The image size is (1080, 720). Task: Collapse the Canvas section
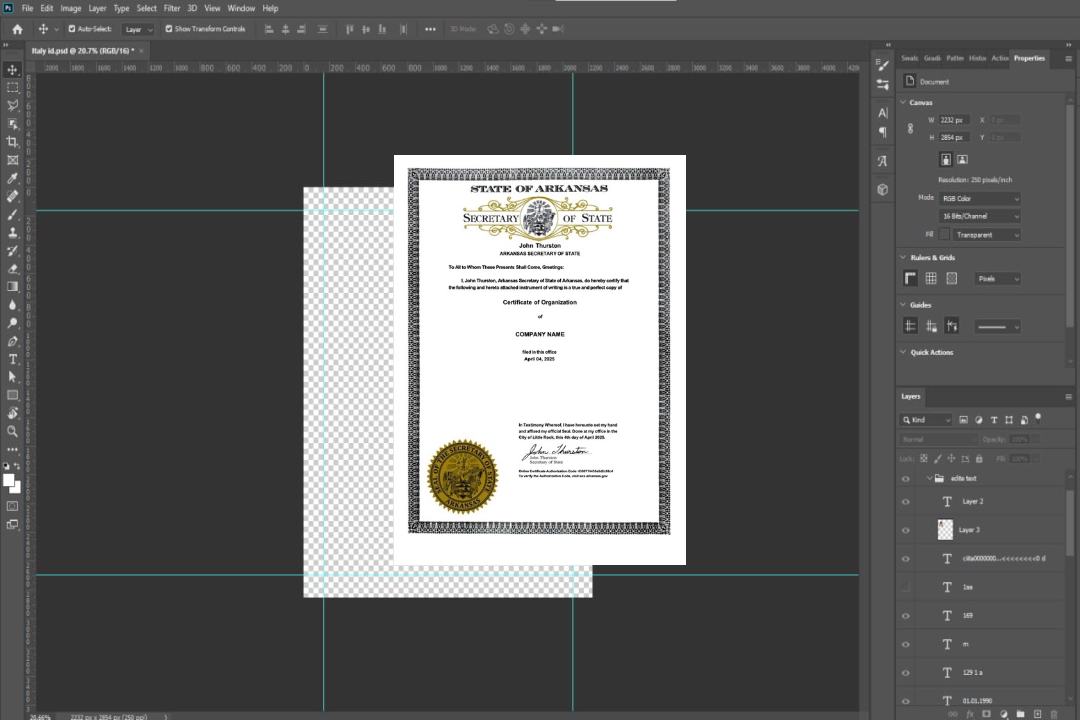click(903, 102)
